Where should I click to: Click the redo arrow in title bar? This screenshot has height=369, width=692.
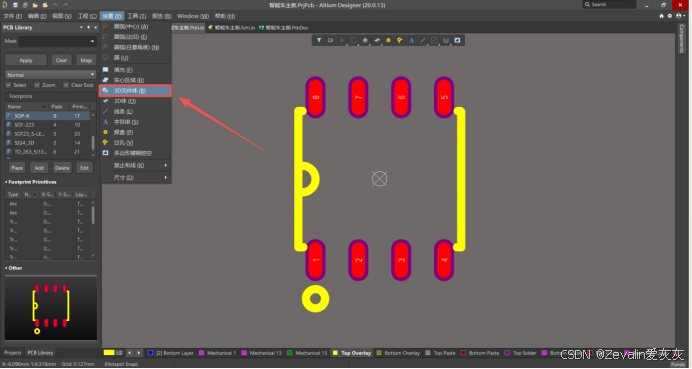[x=65, y=5]
